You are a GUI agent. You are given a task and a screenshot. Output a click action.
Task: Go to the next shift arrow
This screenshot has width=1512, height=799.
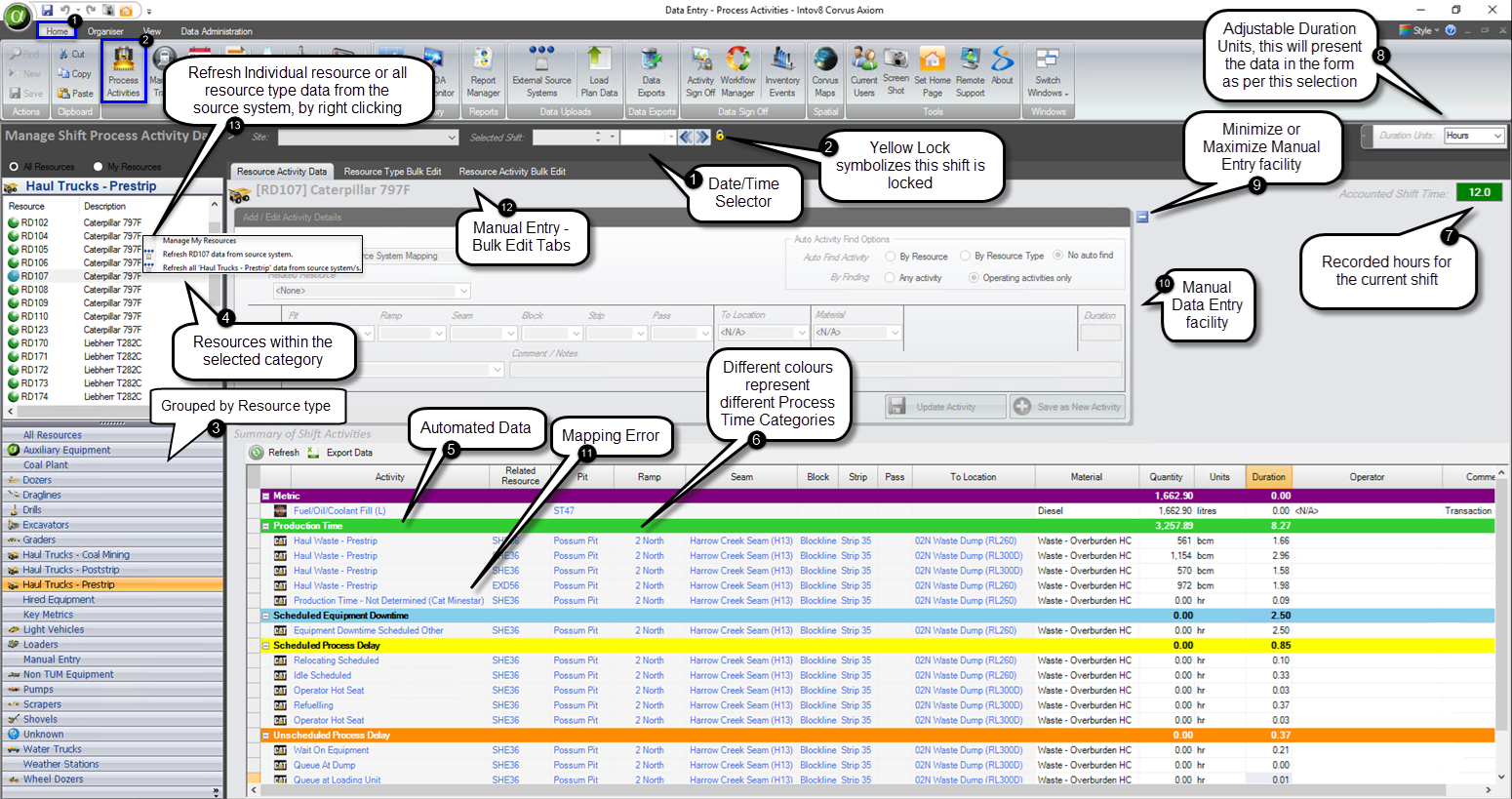pos(700,137)
